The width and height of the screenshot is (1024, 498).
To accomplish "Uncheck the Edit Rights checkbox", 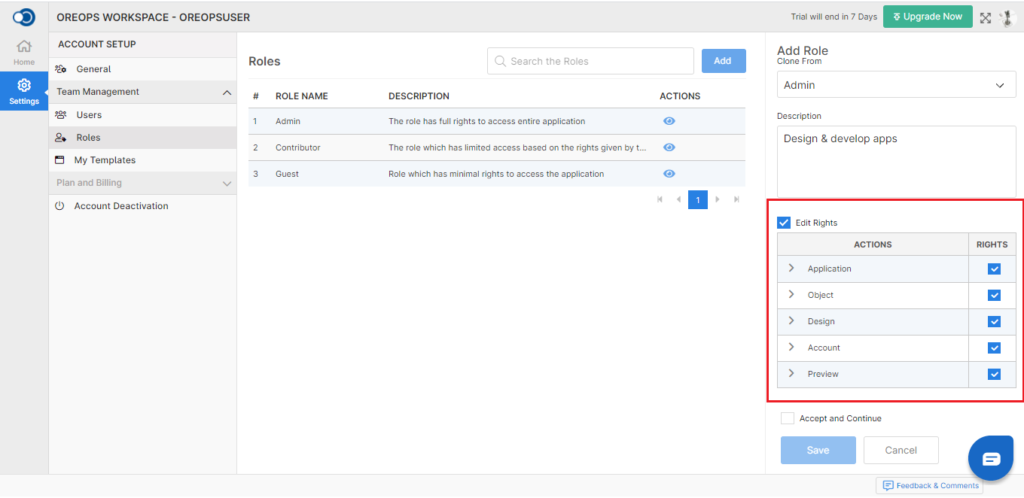I will (784, 223).
